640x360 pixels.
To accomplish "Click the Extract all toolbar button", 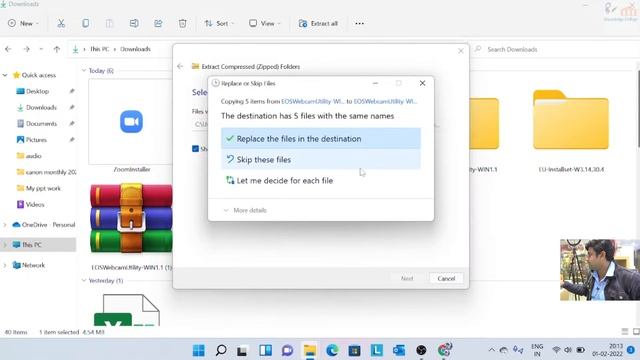I will point(318,23).
